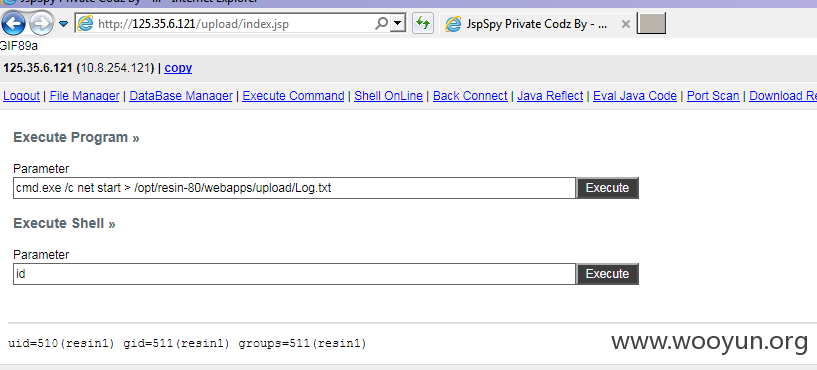Click the Execute Program heading
Viewport: 817px width, 370px height.
click(x=76, y=138)
